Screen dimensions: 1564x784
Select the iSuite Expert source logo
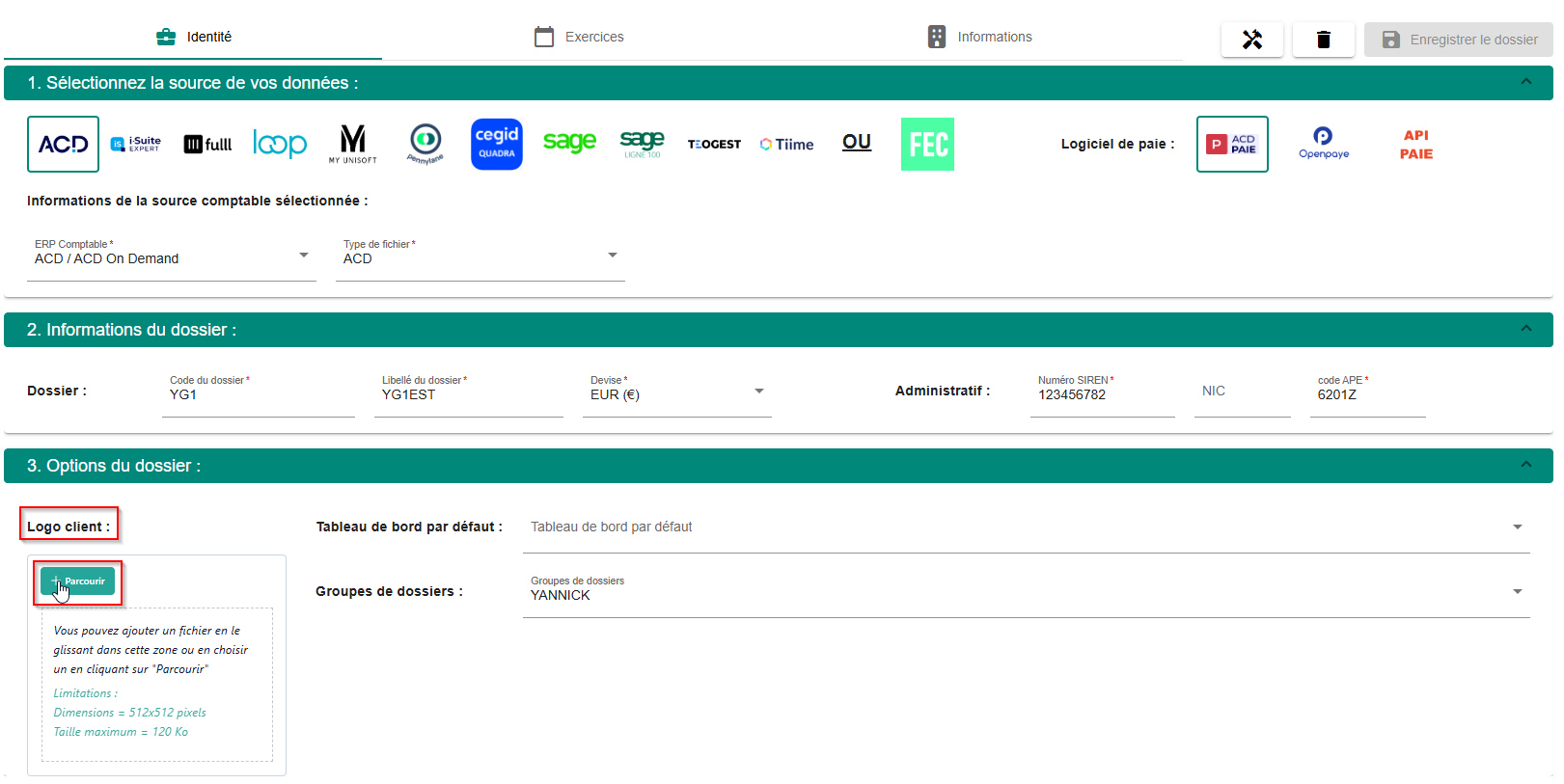pos(136,144)
